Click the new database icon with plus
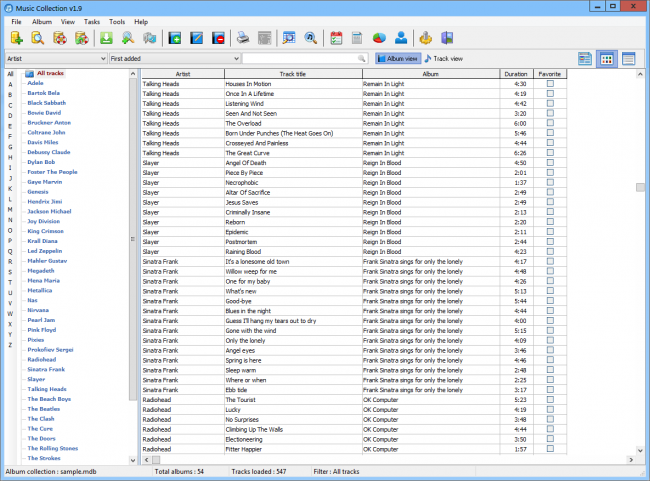This screenshot has height=481, width=650. point(17,38)
